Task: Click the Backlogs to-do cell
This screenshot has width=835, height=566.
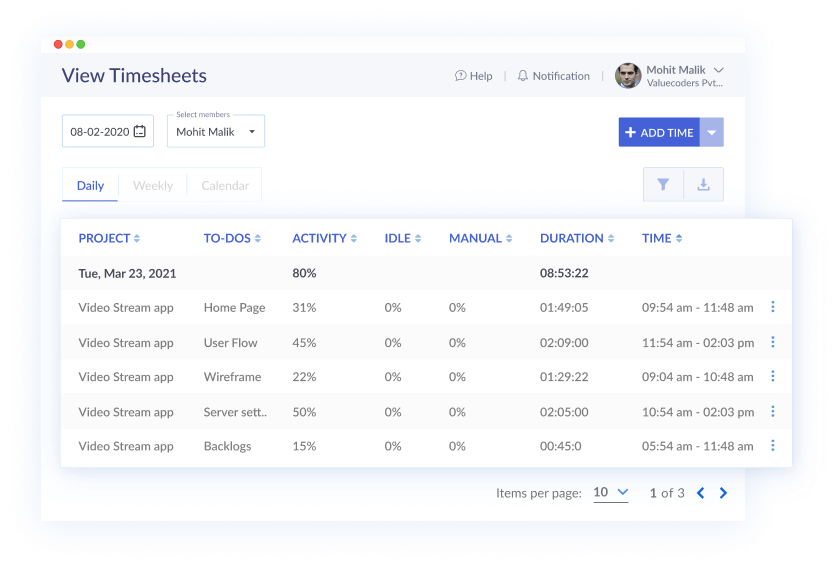Action: pos(227,446)
